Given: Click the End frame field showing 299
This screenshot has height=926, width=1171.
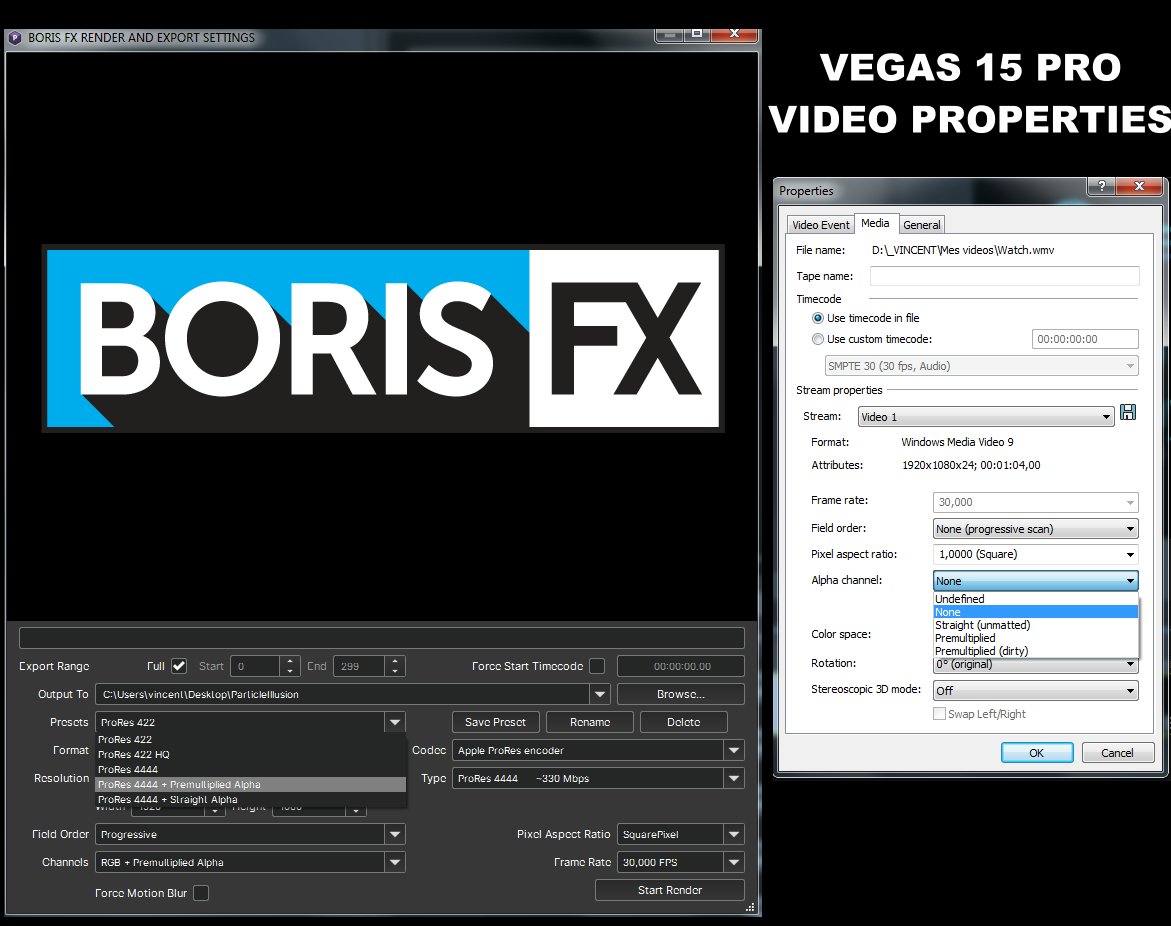Looking at the screenshot, I should (x=359, y=666).
